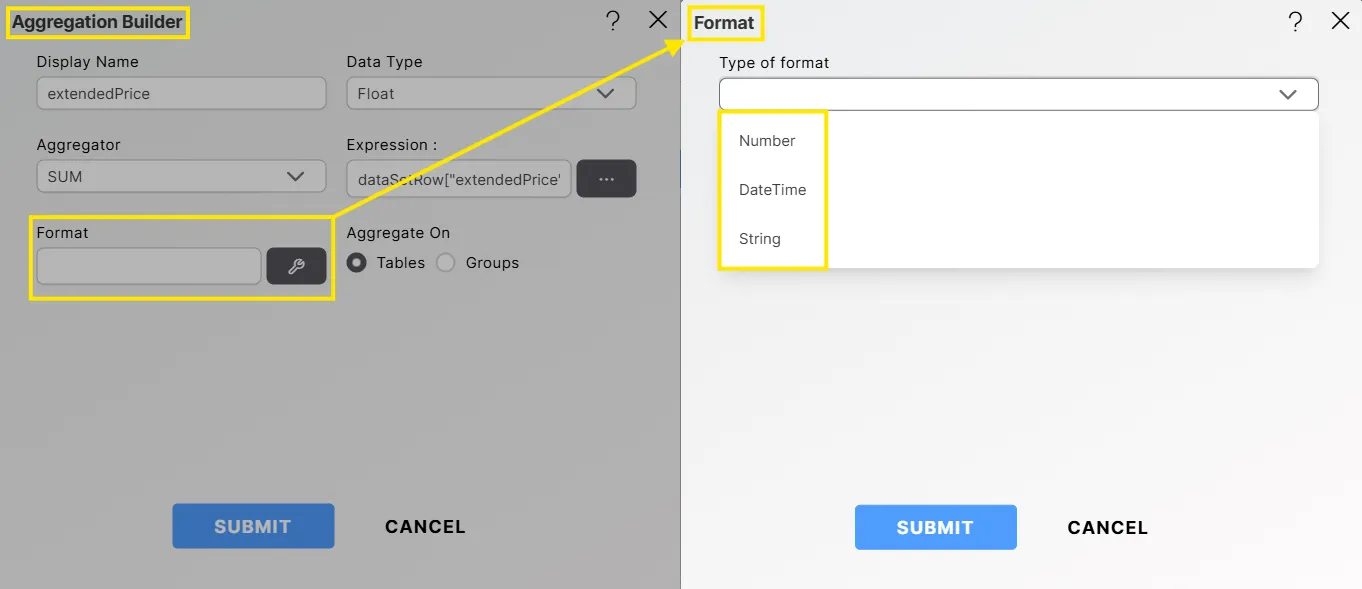This screenshot has width=1362, height=589.
Task: Choose String from format type list
Action: click(760, 239)
